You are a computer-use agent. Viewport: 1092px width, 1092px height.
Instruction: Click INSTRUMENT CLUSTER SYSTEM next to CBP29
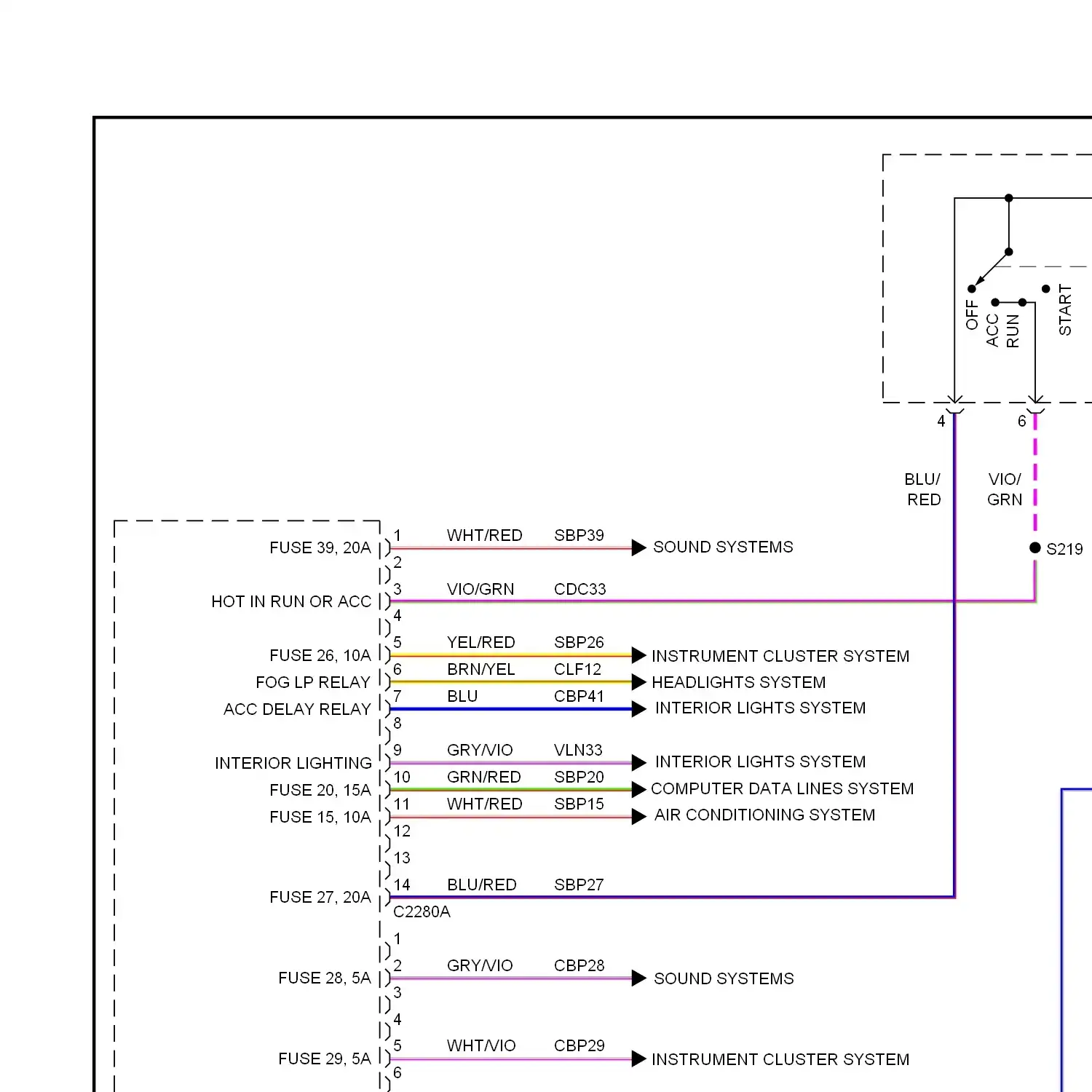coord(780,1059)
